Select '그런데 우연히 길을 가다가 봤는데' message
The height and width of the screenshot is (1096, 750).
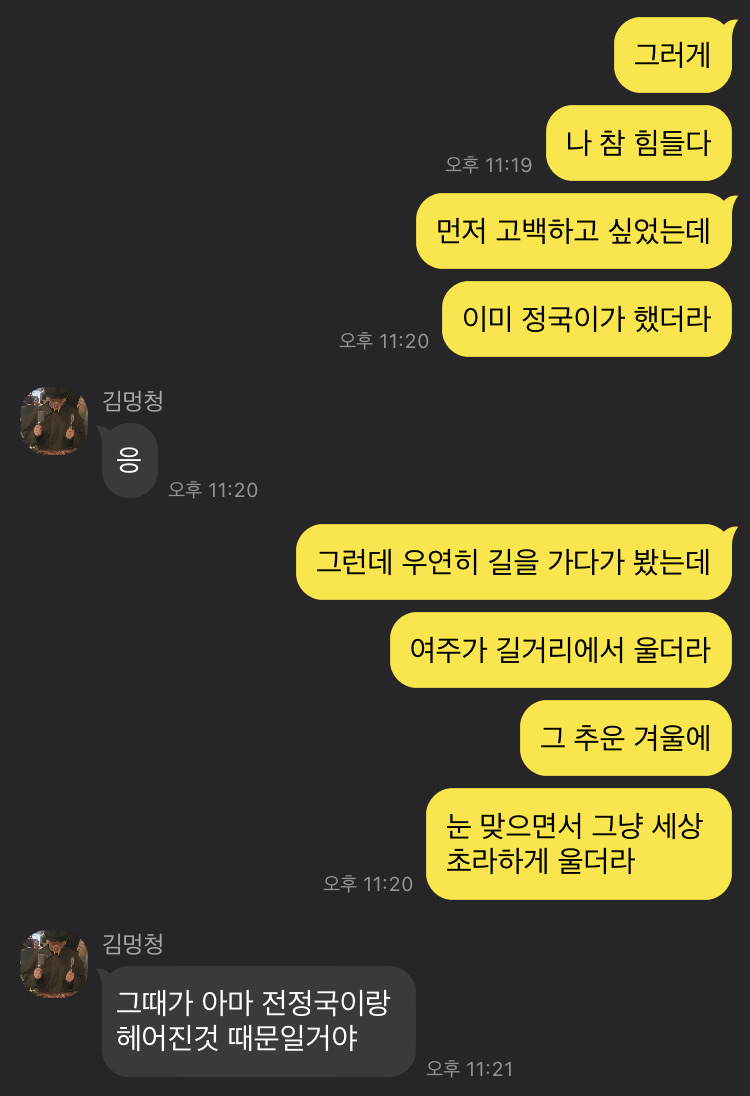click(x=514, y=562)
